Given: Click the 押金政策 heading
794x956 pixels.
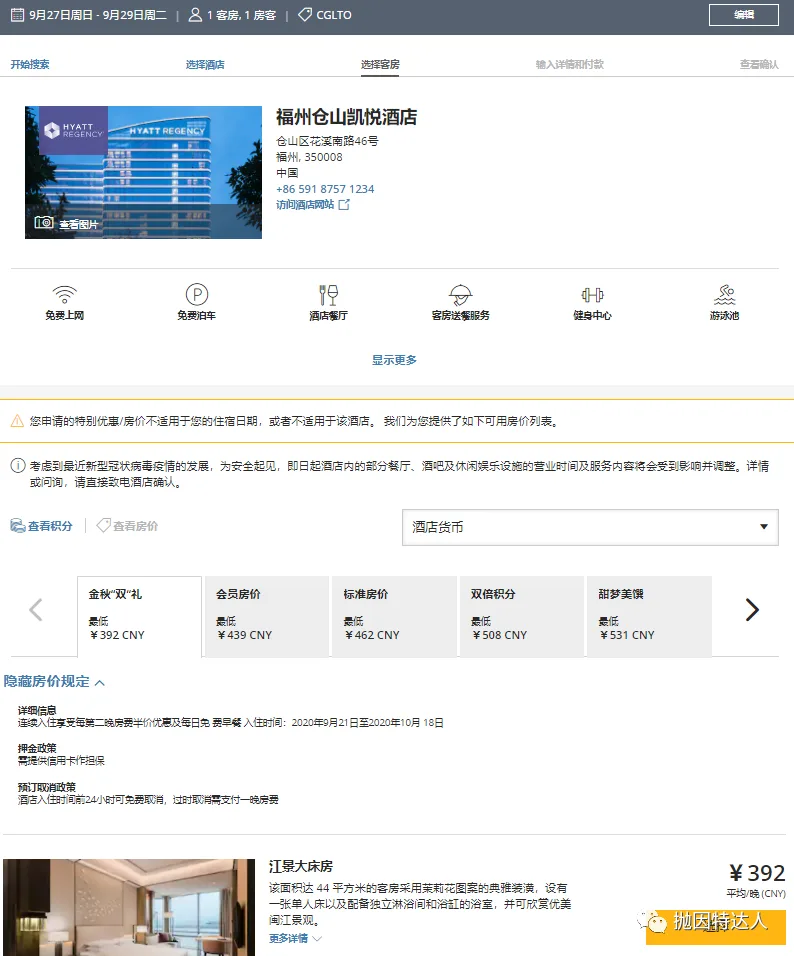Looking at the screenshot, I should pos(37,747).
